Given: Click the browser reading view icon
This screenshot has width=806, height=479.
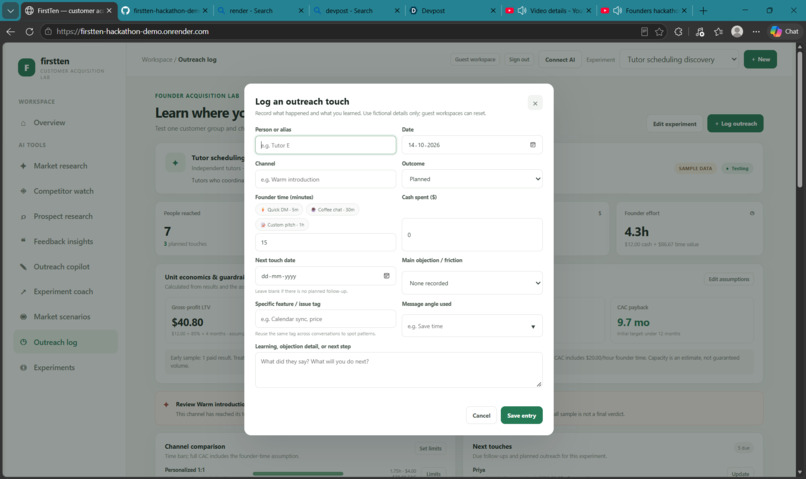Looking at the screenshot, I should click(x=644, y=31).
